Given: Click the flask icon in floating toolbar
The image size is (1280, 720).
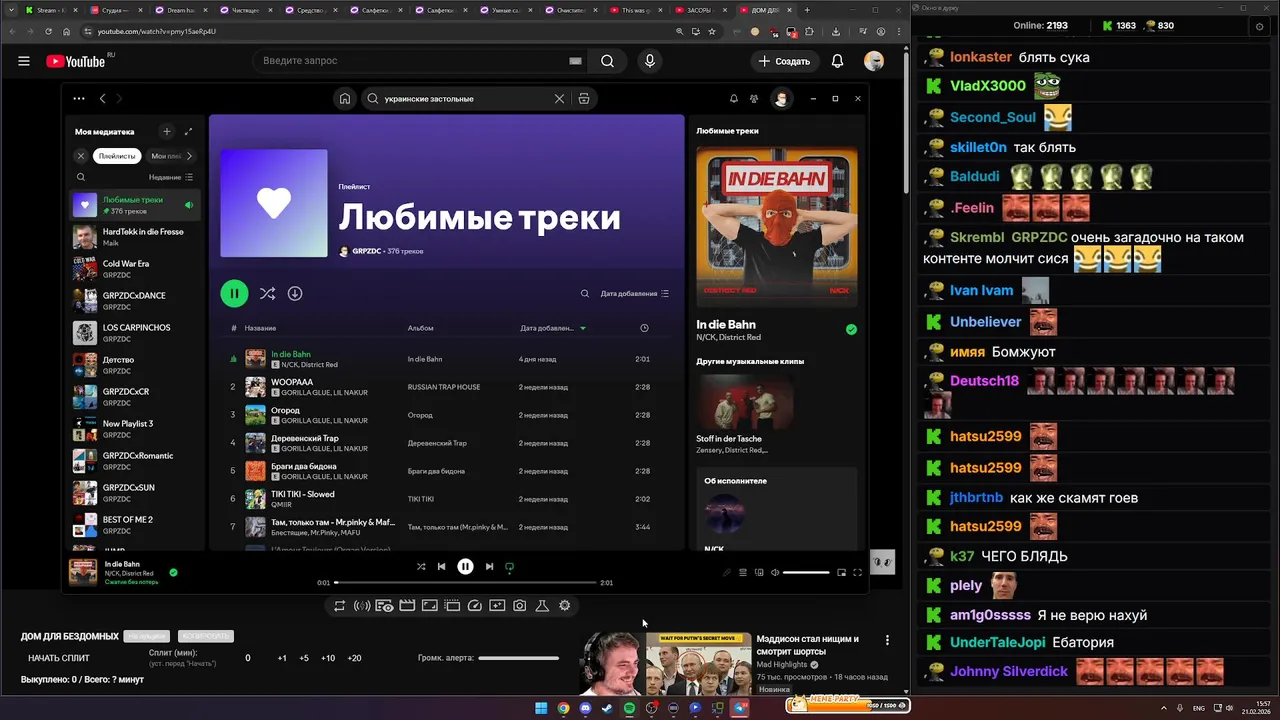Looking at the screenshot, I should 542,606.
